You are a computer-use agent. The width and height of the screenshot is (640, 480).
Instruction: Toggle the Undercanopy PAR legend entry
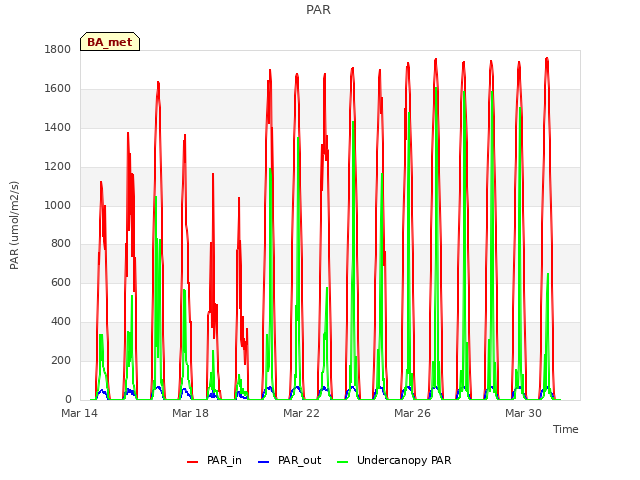[394, 460]
